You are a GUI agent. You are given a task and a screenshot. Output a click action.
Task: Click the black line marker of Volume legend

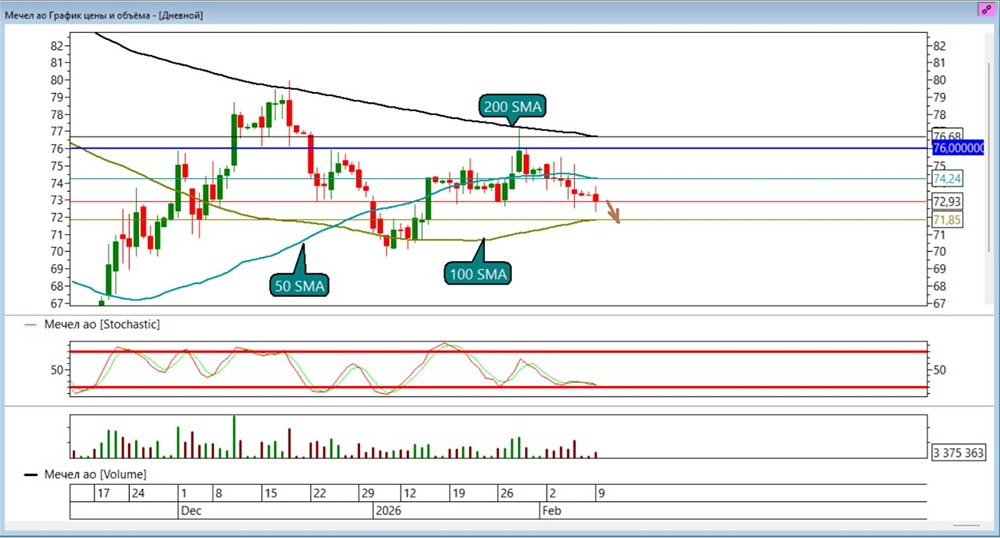31,475
